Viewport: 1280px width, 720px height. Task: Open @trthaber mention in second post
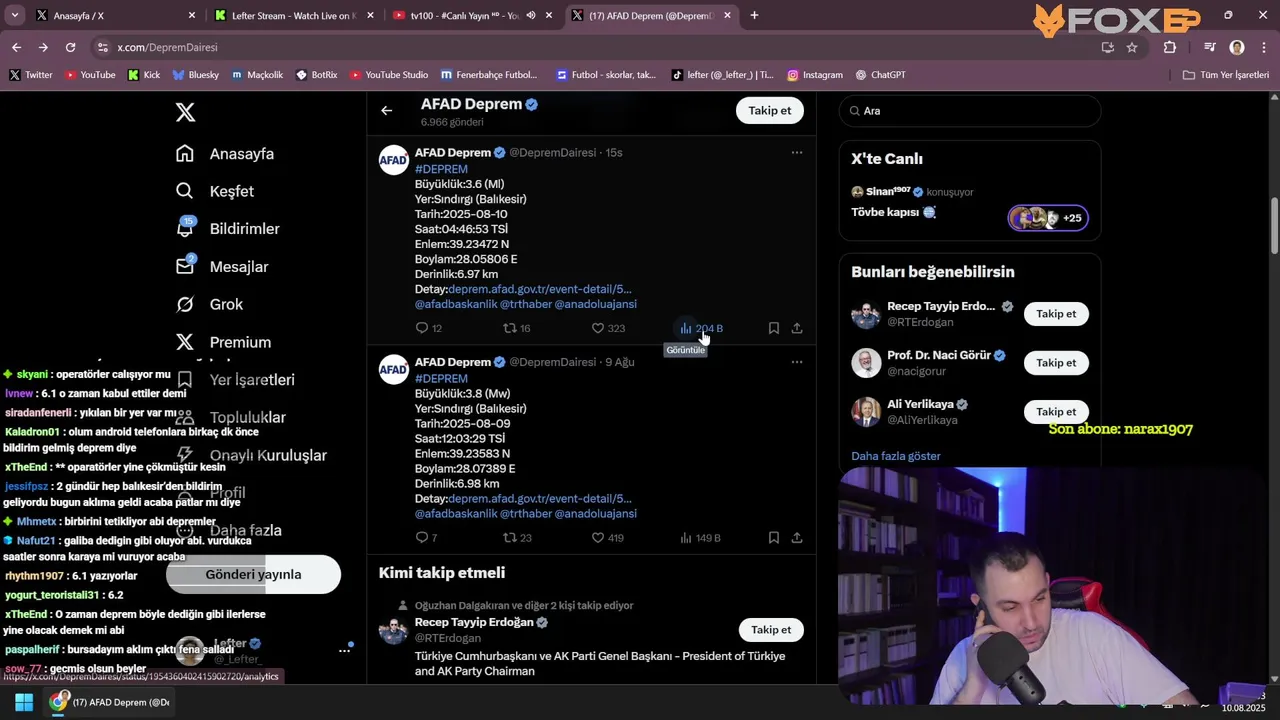(x=525, y=514)
